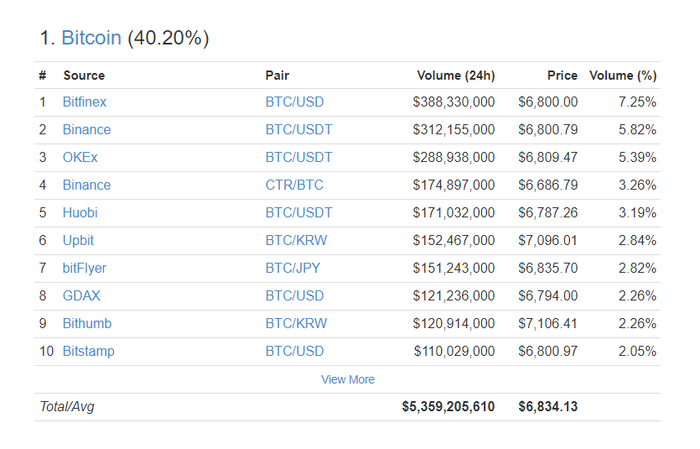This screenshot has width=700, height=449.
Task: Select the $6,800.79 price cell
Action: click(x=548, y=129)
